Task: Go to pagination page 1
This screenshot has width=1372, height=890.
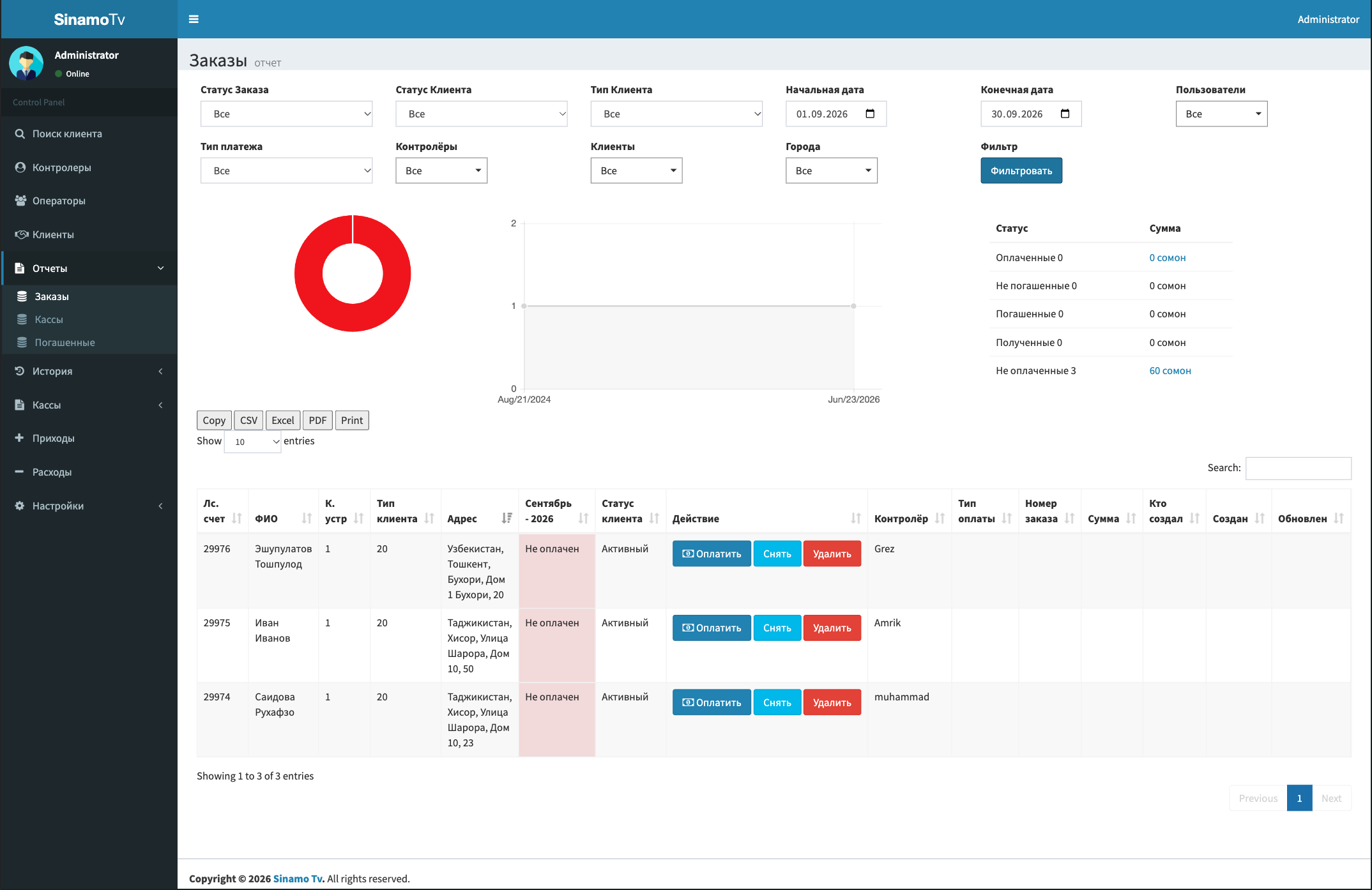Action: [1299, 798]
